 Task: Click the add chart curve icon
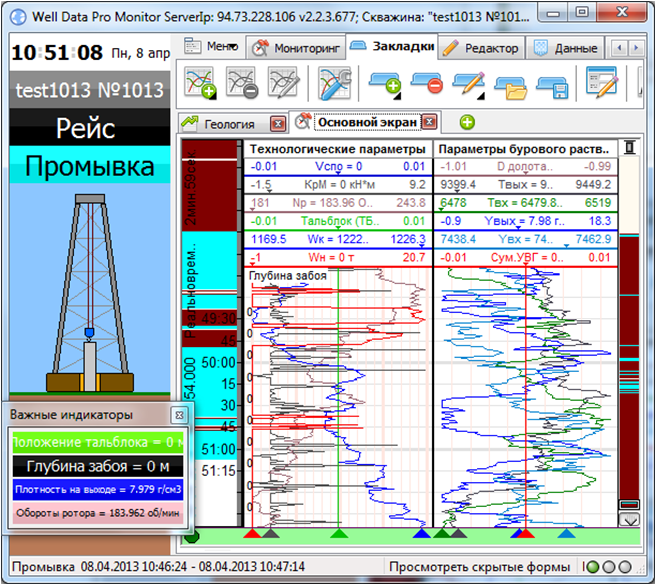coord(200,83)
